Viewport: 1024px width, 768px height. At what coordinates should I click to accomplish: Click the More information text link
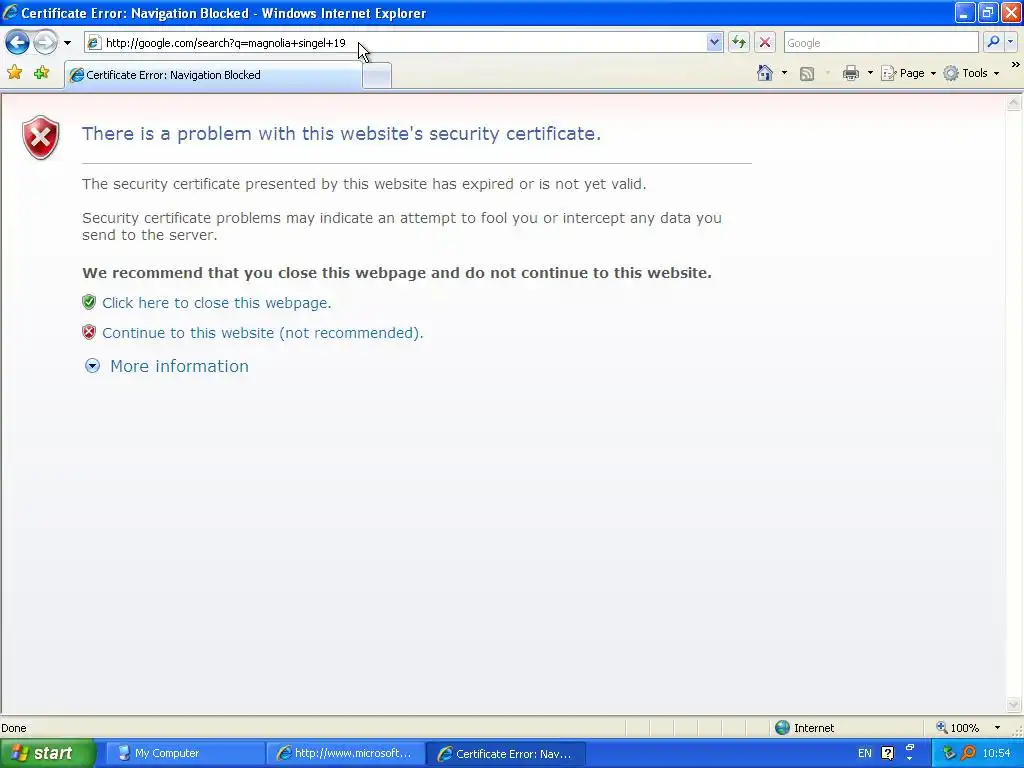[x=179, y=366]
